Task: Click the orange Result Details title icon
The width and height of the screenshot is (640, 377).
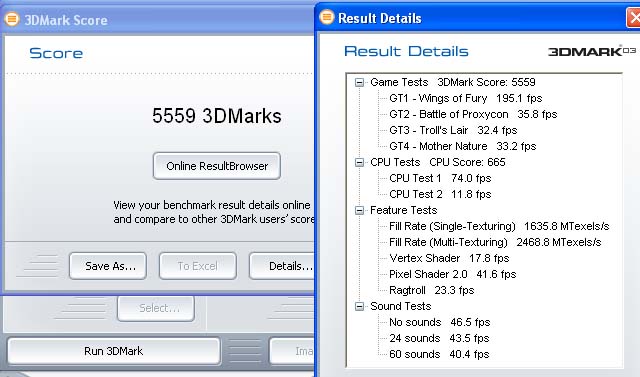Action: (x=327, y=18)
